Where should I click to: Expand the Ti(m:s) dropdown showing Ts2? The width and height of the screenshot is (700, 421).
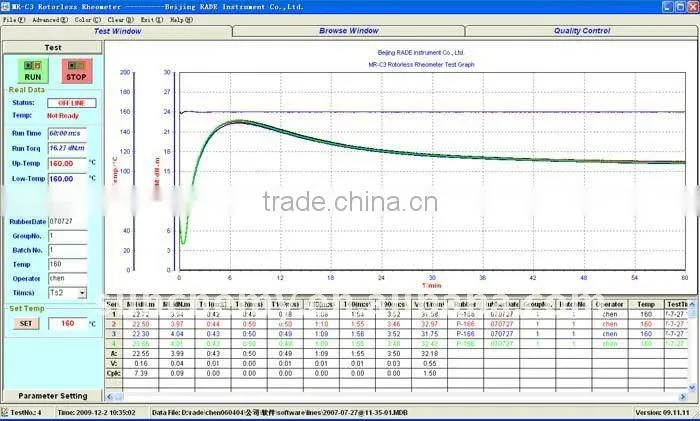82,293
